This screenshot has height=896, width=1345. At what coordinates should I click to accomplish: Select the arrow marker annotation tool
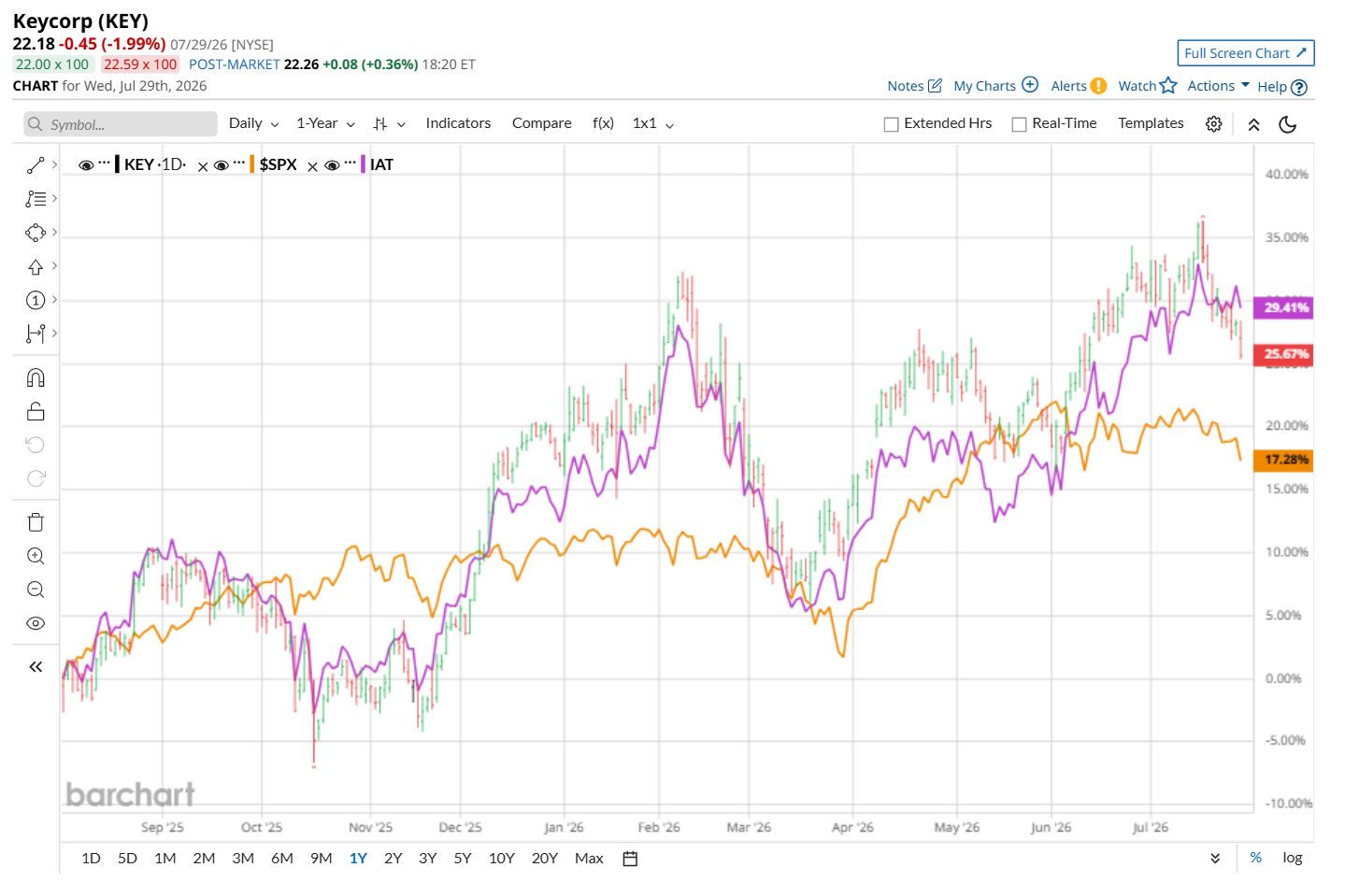(x=36, y=267)
